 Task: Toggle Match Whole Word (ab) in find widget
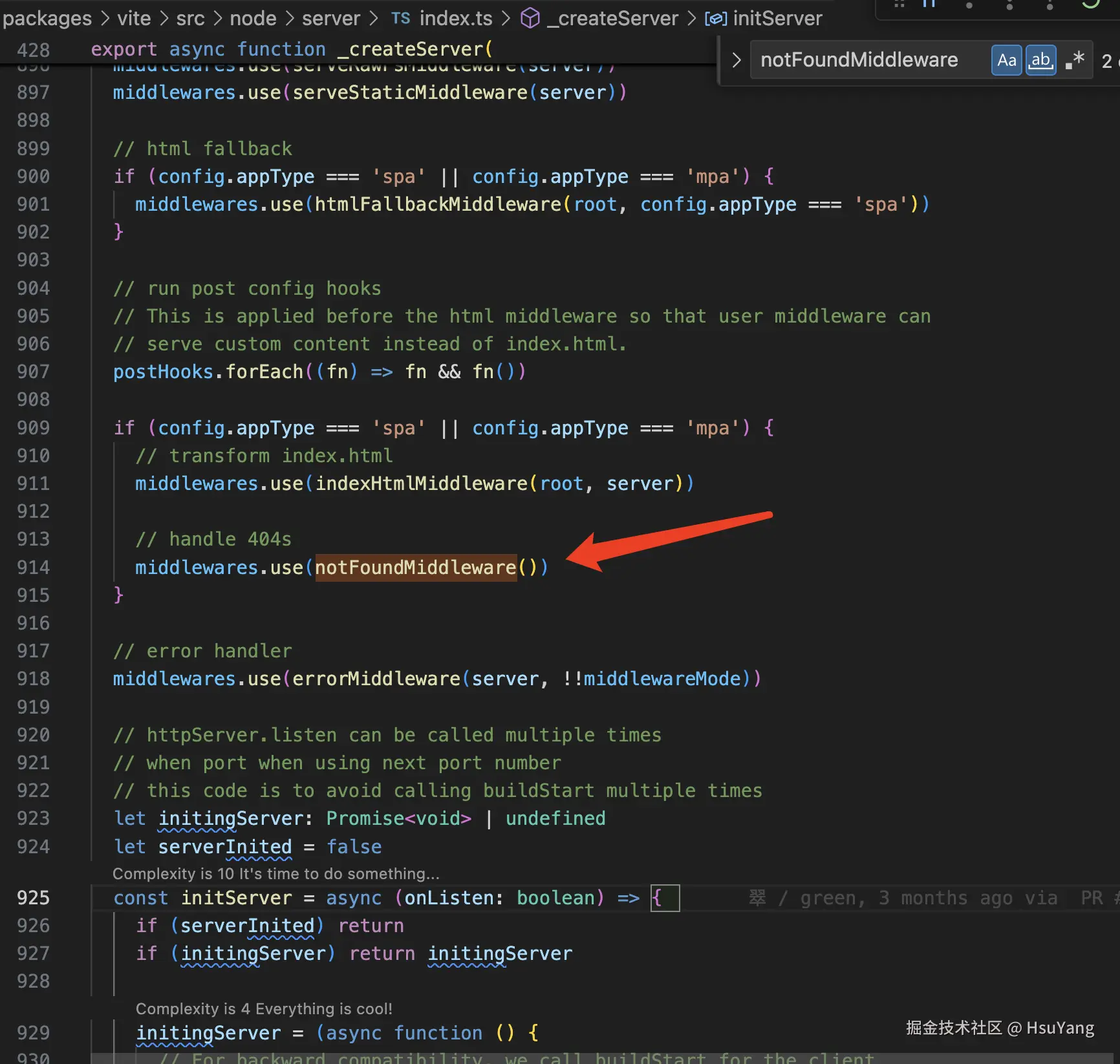(x=1040, y=60)
